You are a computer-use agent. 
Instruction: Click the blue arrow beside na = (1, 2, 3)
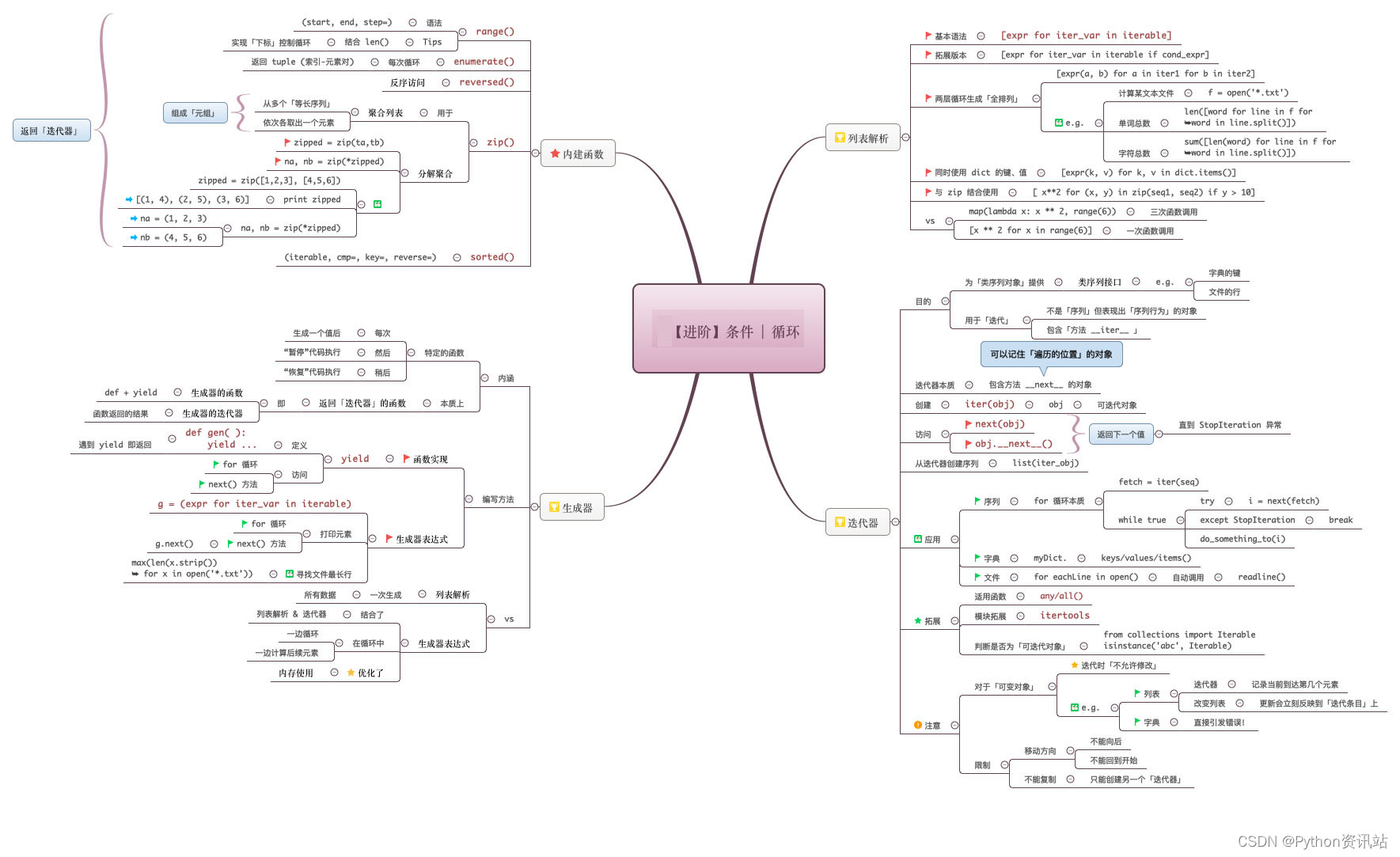tap(134, 218)
